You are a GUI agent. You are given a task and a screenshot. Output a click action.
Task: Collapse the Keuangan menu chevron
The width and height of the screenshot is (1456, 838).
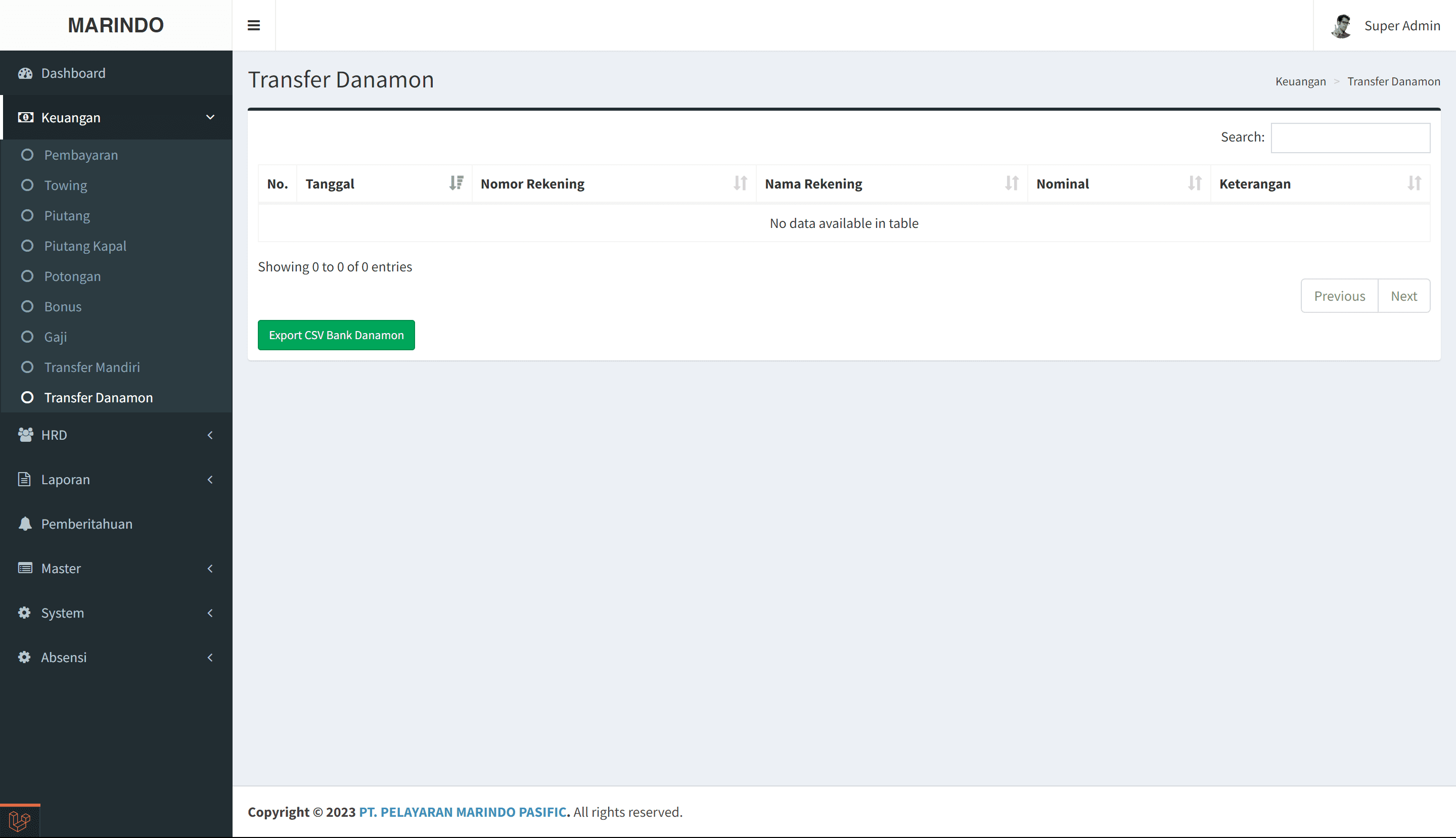click(x=210, y=117)
